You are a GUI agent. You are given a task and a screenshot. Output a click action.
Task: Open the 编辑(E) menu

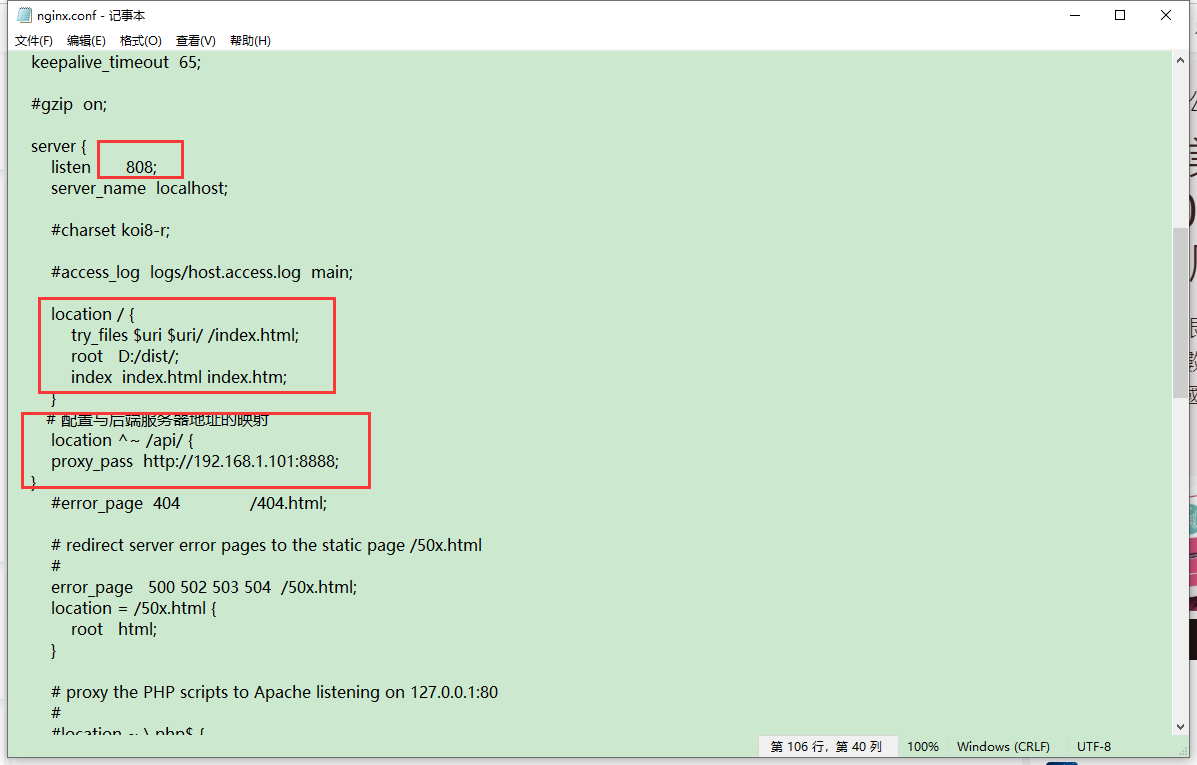pos(86,40)
